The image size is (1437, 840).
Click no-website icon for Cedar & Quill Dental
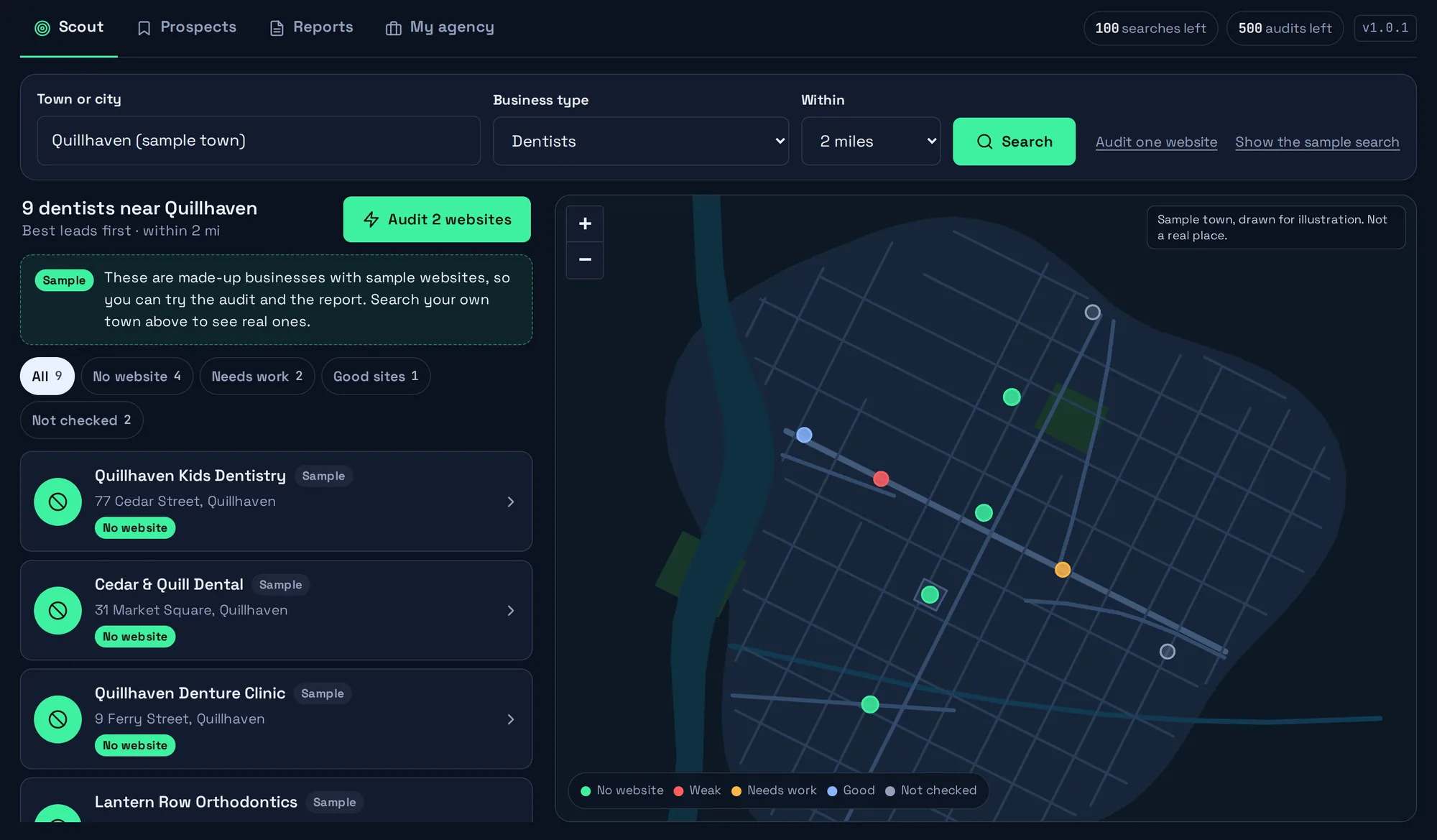click(x=57, y=611)
